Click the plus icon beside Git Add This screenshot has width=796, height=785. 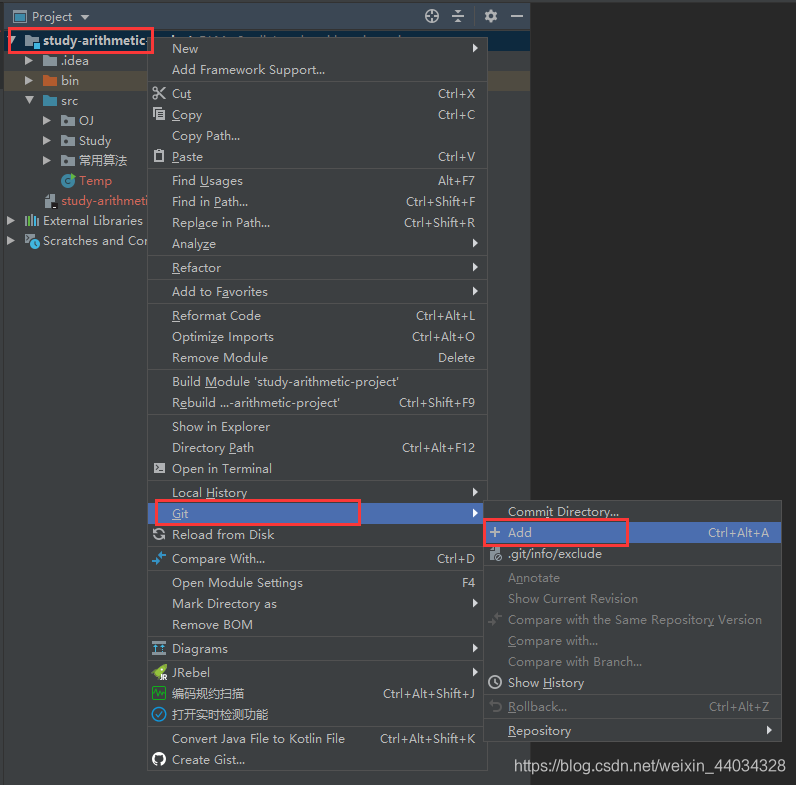[x=495, y=532]
